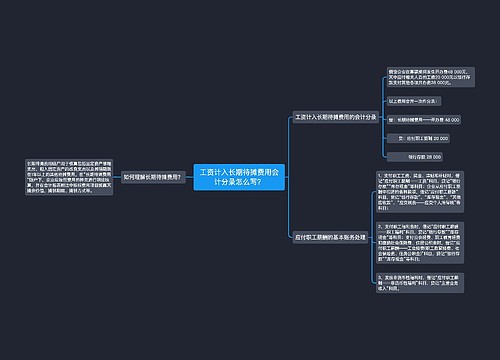Select the 贷:应付职工薪酬 20 000 node
This screenshot has width=500, height=360.
(418, 138)
